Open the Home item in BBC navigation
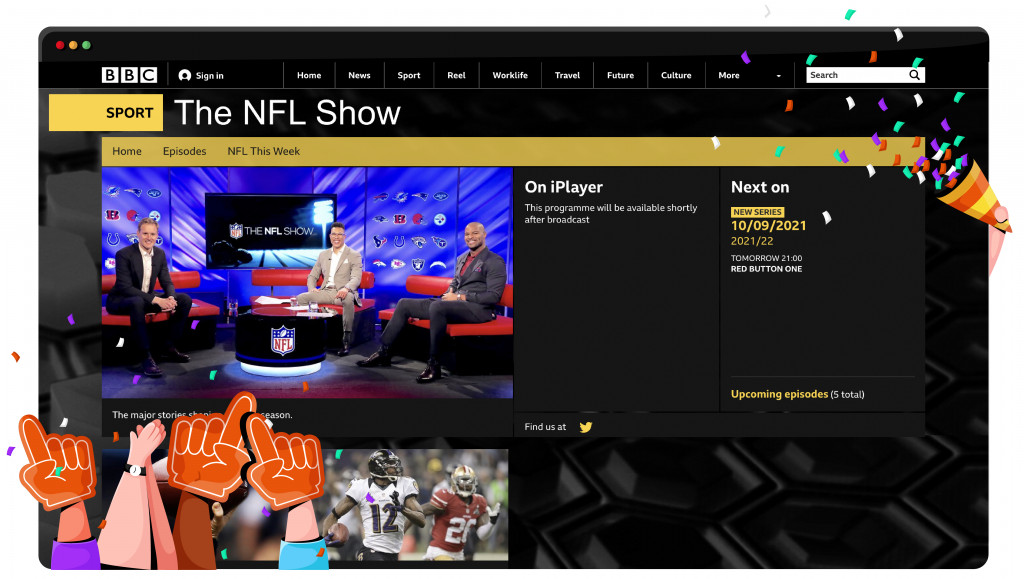 [x=309, y=75]
